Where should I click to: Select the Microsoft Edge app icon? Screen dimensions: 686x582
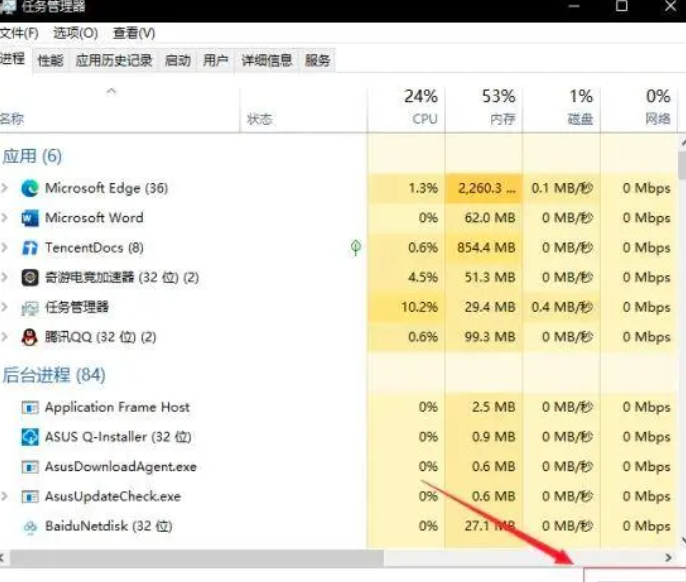30,188
